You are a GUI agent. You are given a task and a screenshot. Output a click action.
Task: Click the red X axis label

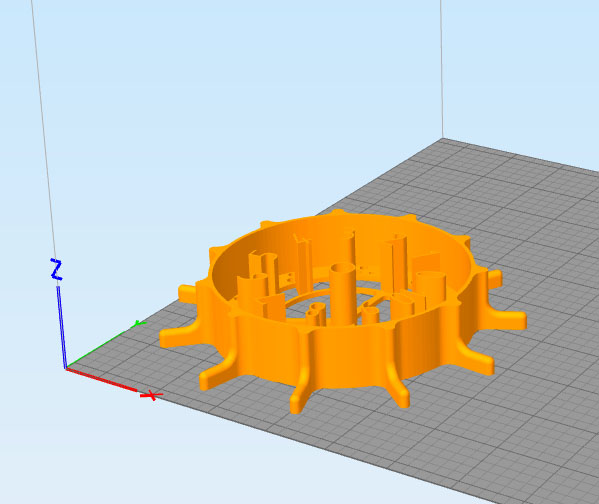pyautogui.click(x=152, y=395)
